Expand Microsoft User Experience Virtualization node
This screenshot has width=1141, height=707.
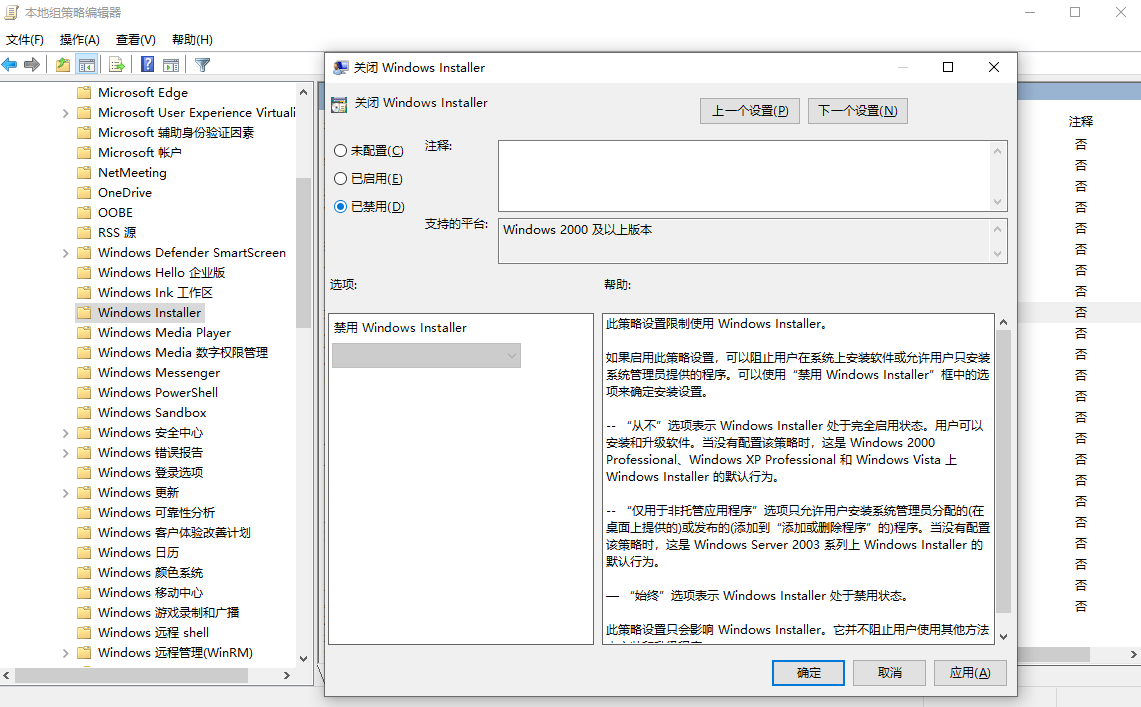point(65,113)
